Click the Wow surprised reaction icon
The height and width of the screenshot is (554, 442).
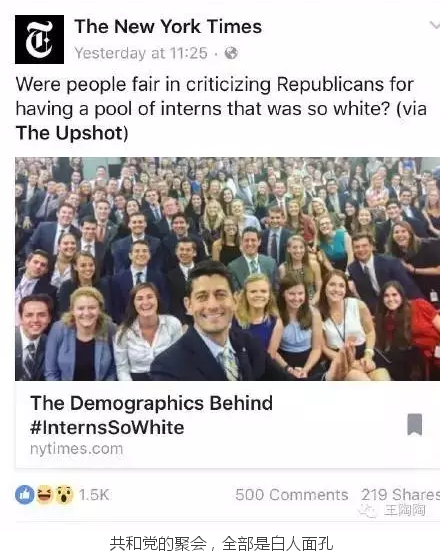[64, 494]
